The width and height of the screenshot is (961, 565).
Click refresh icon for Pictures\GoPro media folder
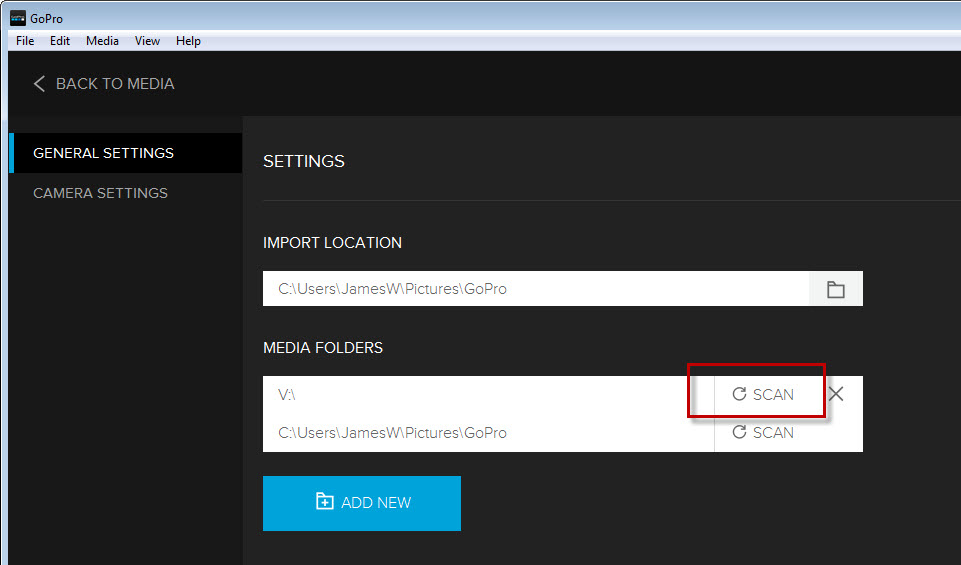(x=740, y=432)
